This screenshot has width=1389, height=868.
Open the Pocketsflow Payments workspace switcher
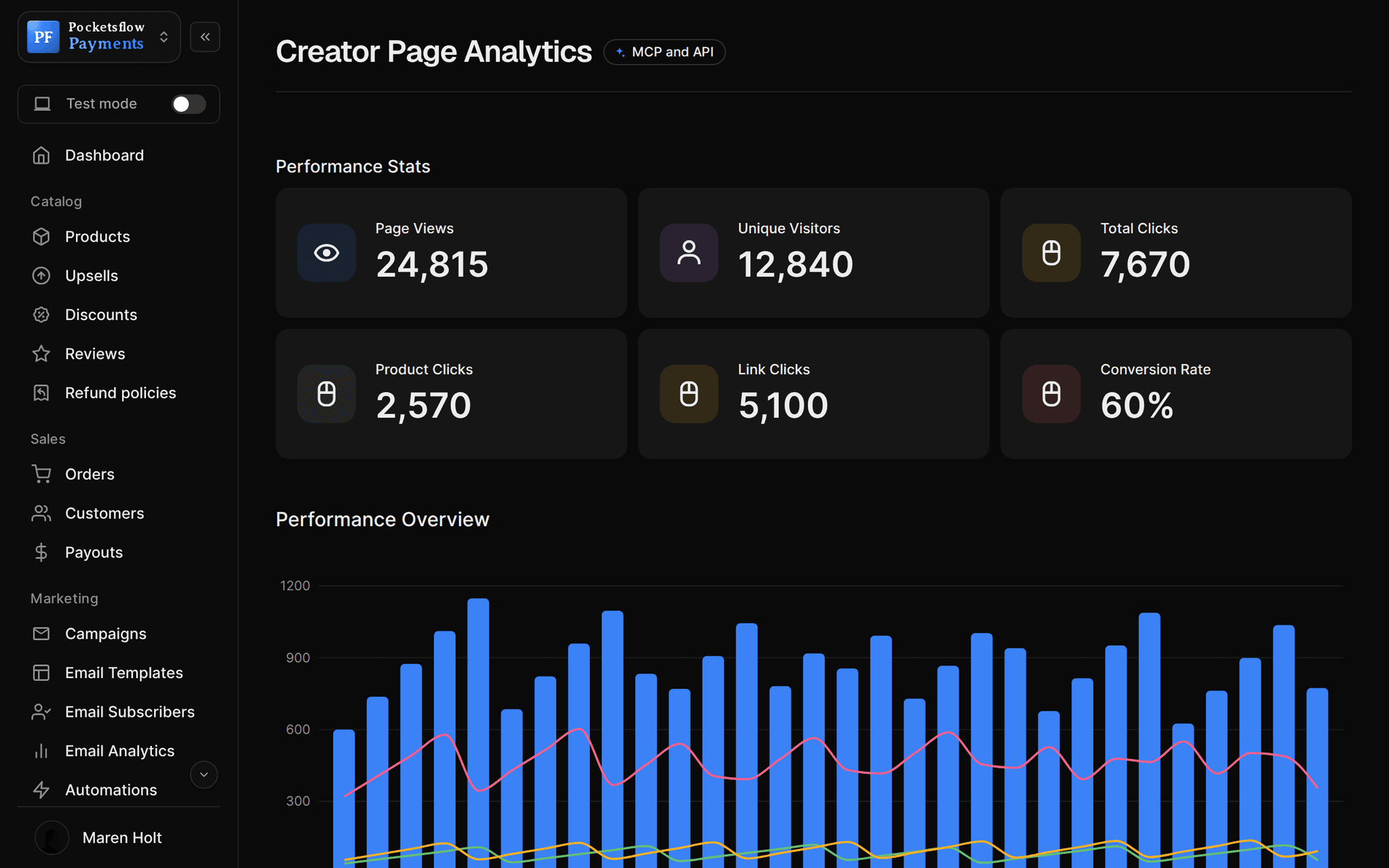99,37
